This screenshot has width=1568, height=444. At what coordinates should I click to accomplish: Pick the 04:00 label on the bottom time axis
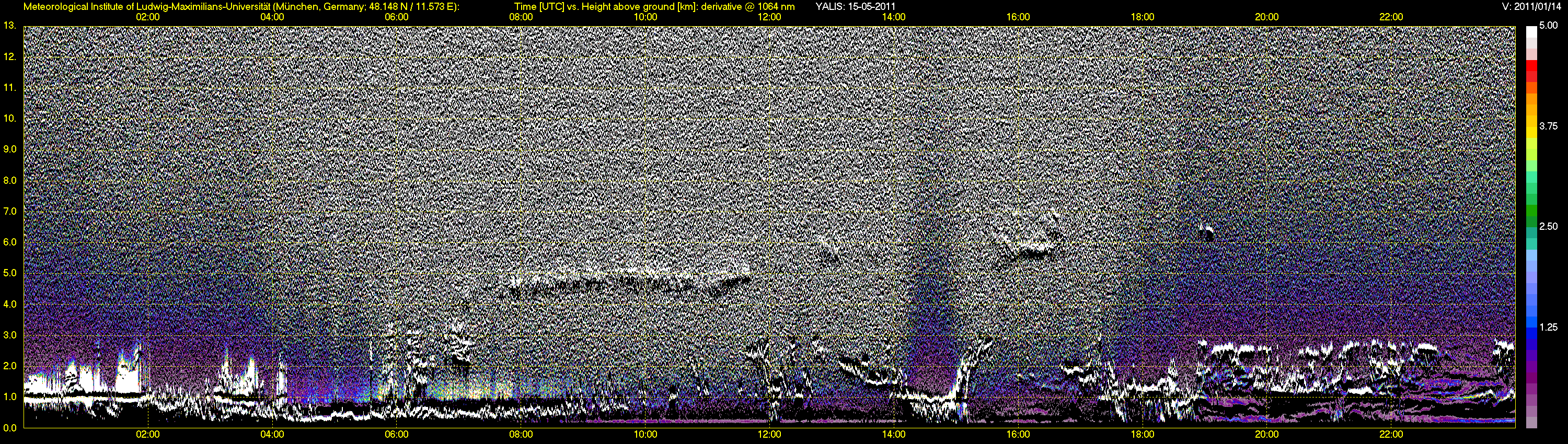tap(272, 434)
